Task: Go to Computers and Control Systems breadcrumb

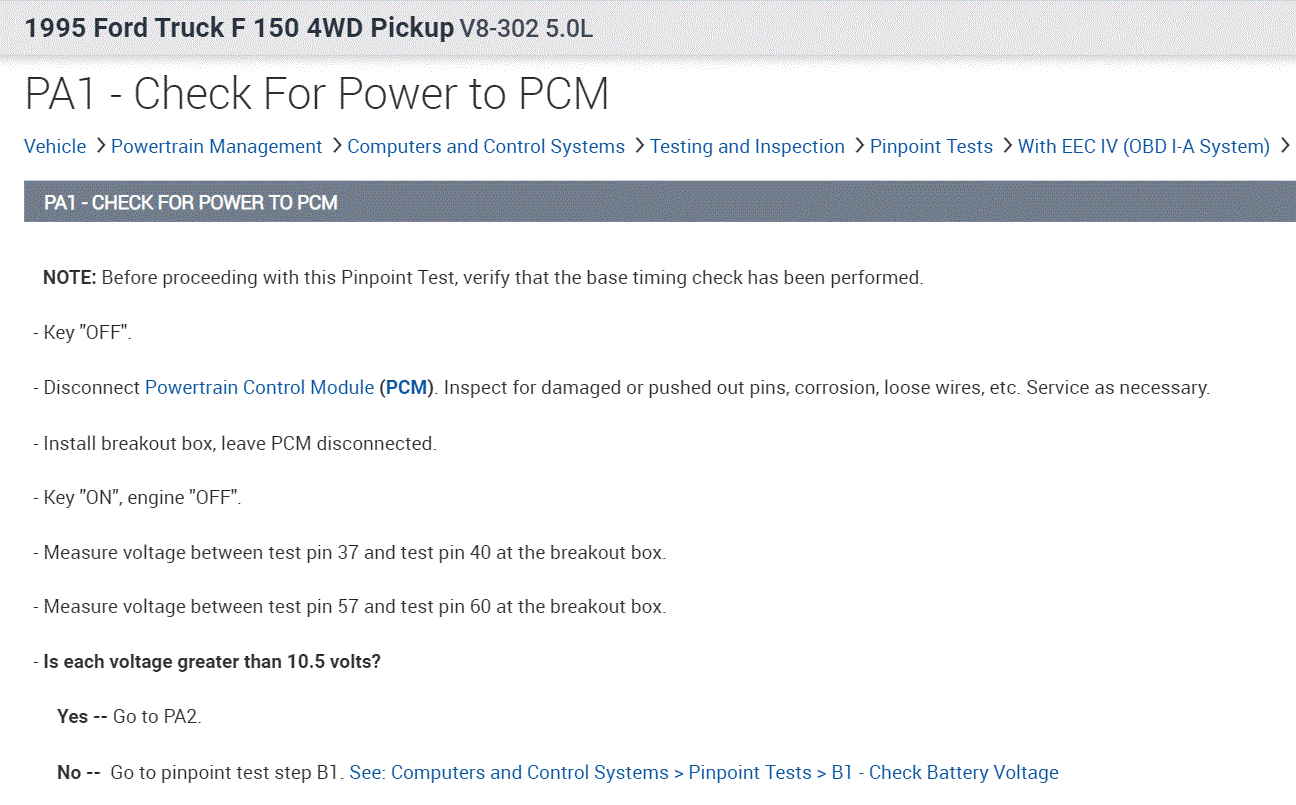Action: 486,147
